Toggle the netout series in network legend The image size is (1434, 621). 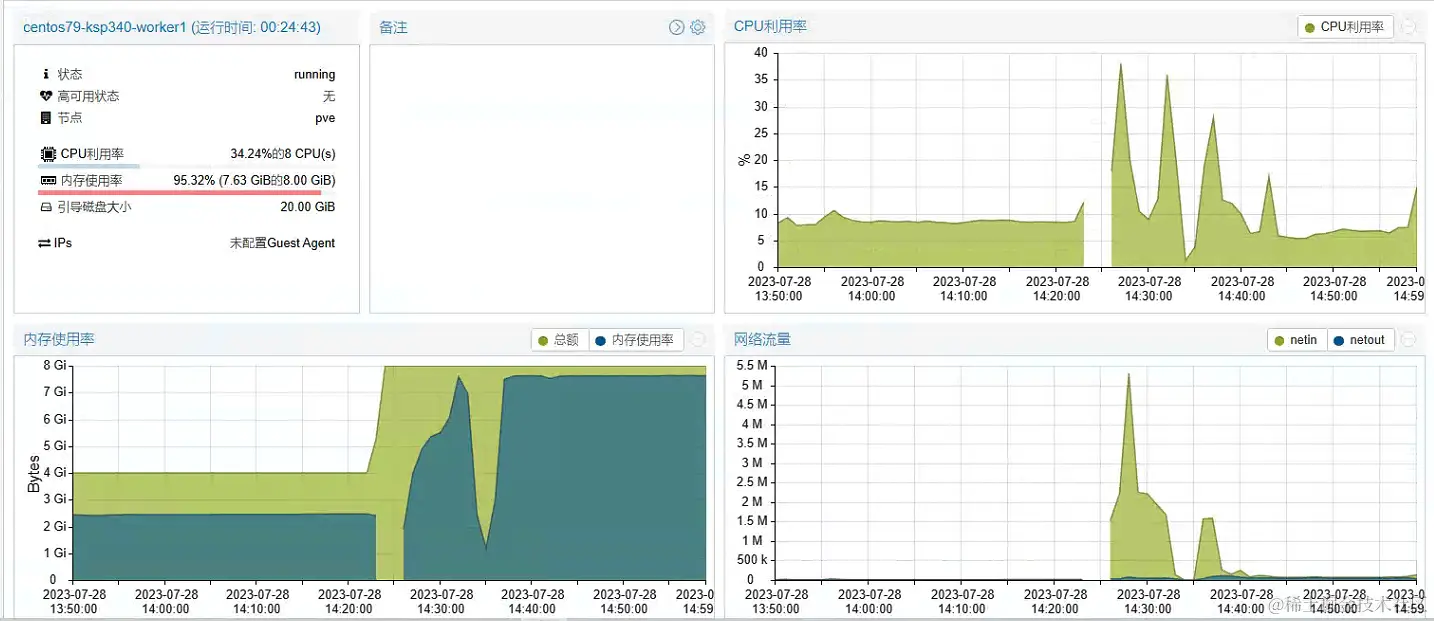[1360, 340]
